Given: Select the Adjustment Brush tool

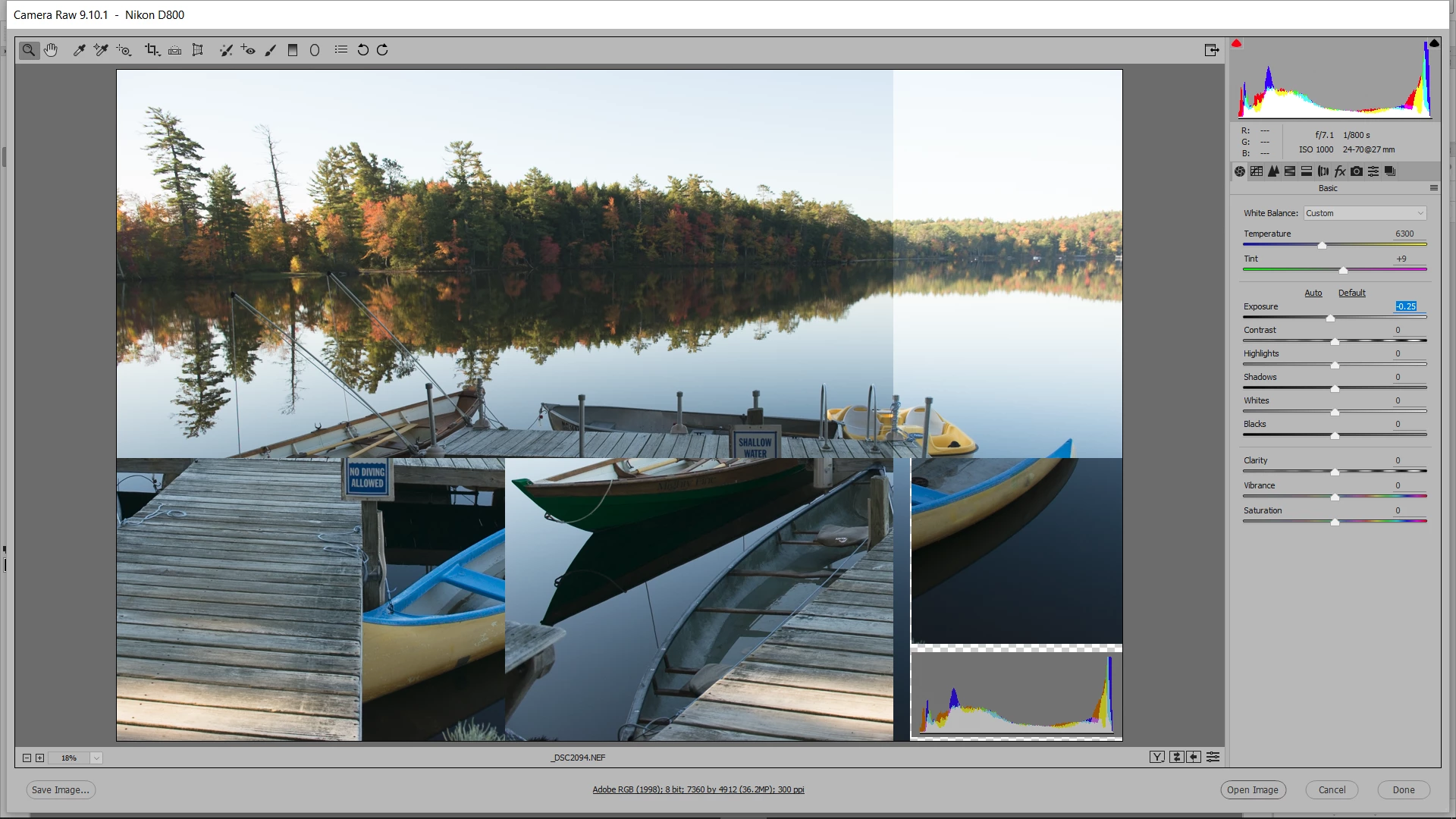Looking at the screenshot, I should (270, 50).
